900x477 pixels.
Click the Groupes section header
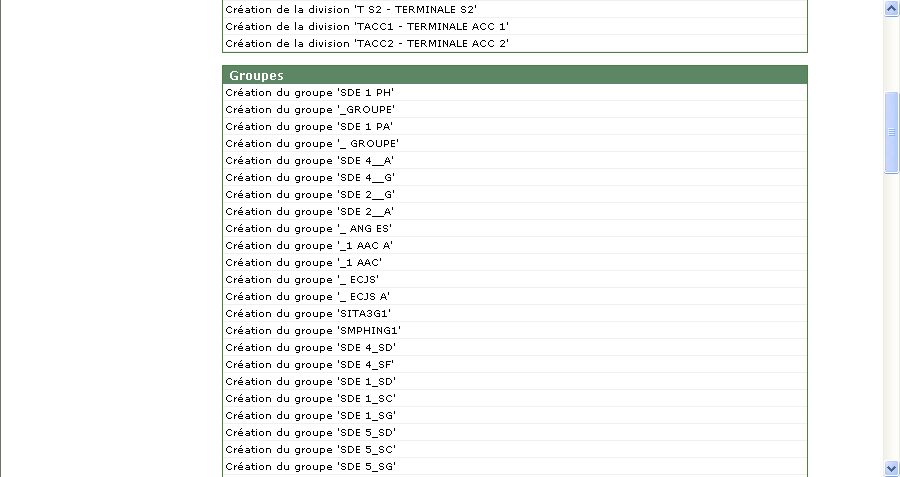(515, 75)
